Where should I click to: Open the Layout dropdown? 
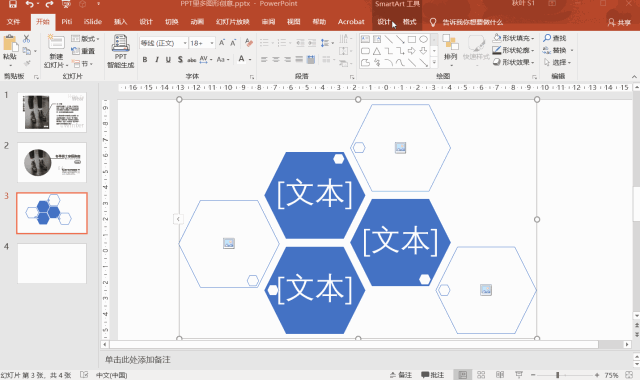[85, 39]
